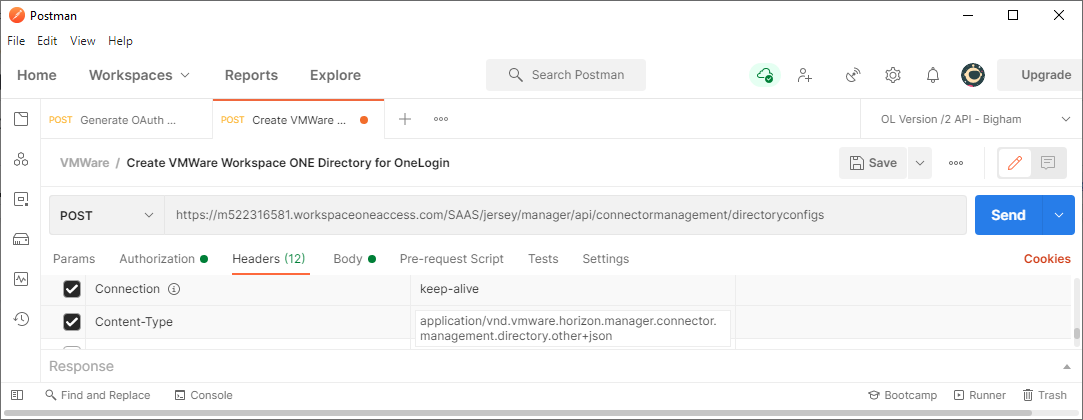The image size is (1083, 420).
Task: Open the Monitors sidebar icon
Action: click(x=20, y=279)
